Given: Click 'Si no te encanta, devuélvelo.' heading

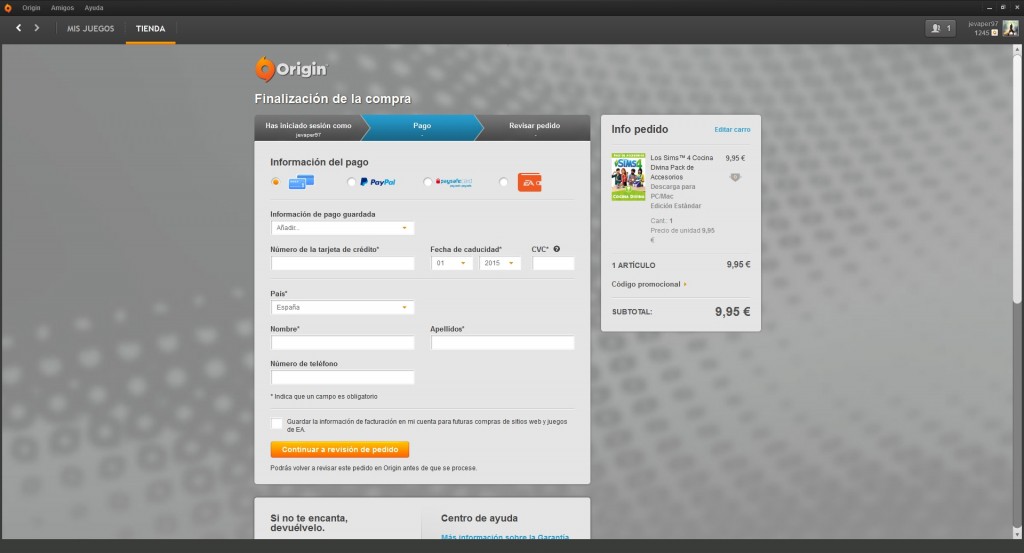Looking at the screenshot, I should [x=309, y=523].
